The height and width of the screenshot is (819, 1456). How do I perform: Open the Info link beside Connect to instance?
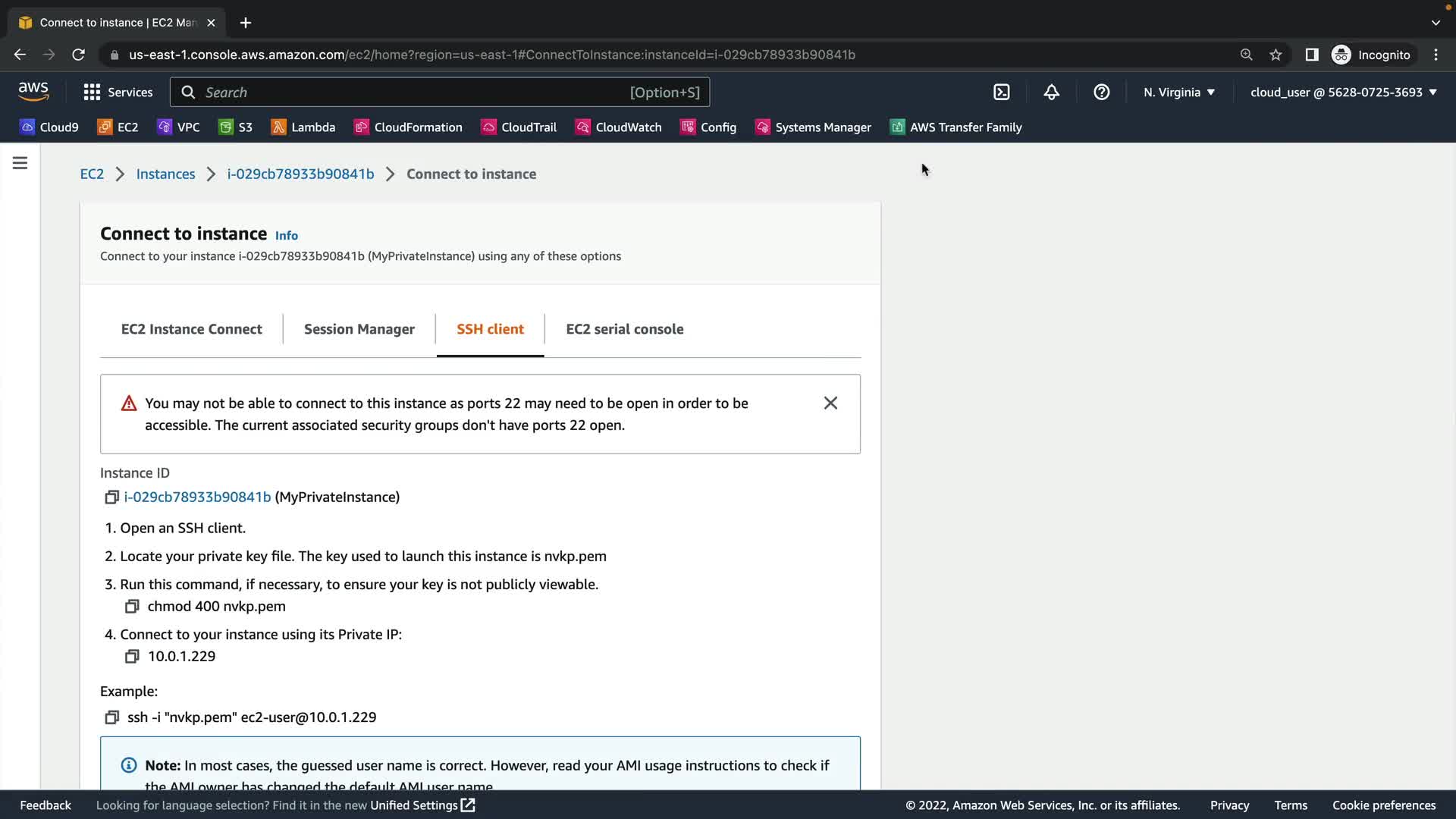click(x=287, y=236)
